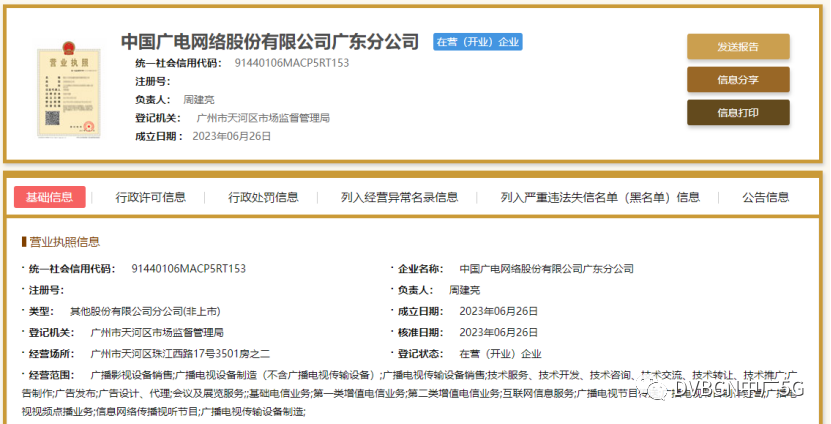Select the 列入严重违法失信名单（黑名单）信息 tab
Image resolution: width=831 pixels, height=424 pixels.
coord(600,198)
